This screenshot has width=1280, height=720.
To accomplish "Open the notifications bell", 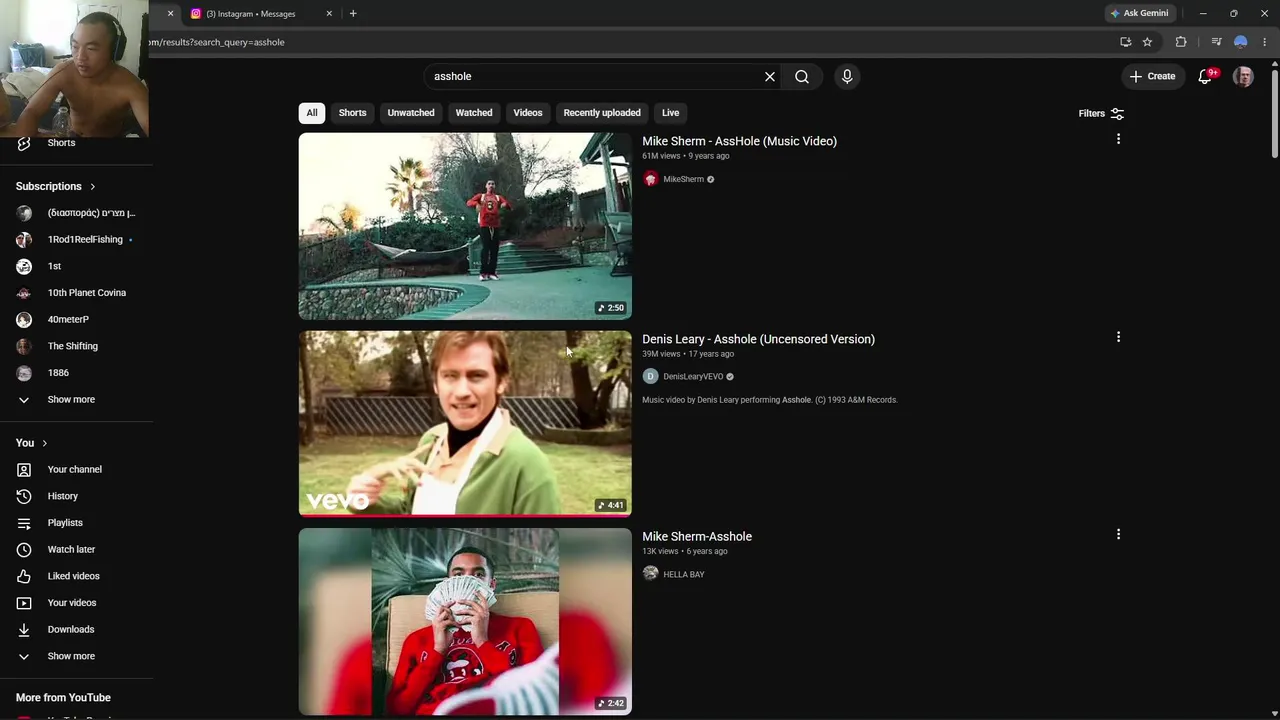I will point(1205,76).
